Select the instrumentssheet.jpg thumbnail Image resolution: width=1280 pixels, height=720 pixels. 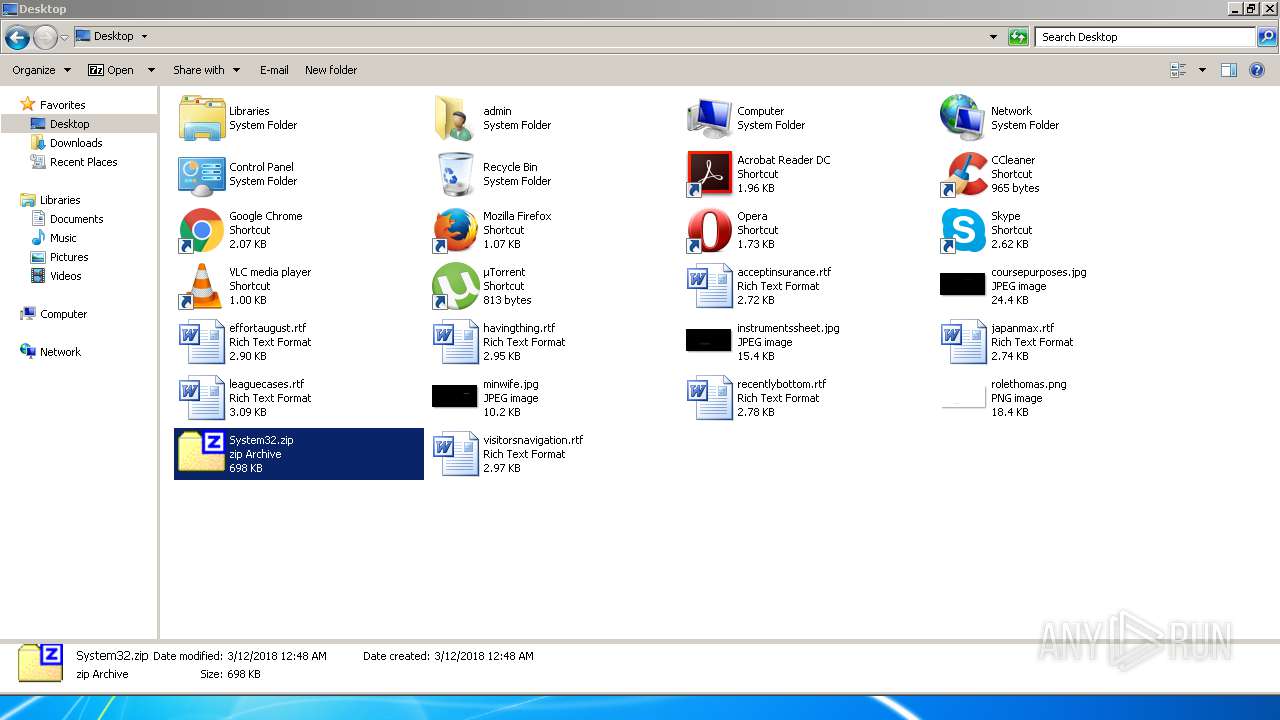pyautogui.click(x=709, y=340)
